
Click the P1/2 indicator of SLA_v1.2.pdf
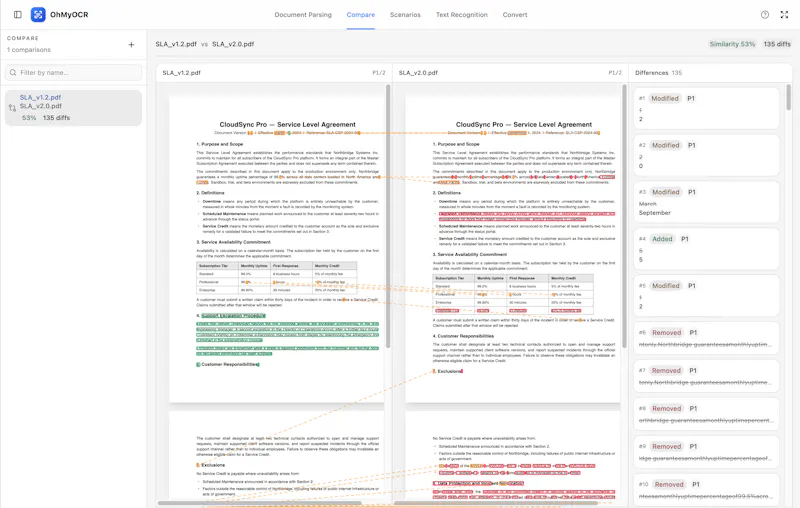pos(379,73)
